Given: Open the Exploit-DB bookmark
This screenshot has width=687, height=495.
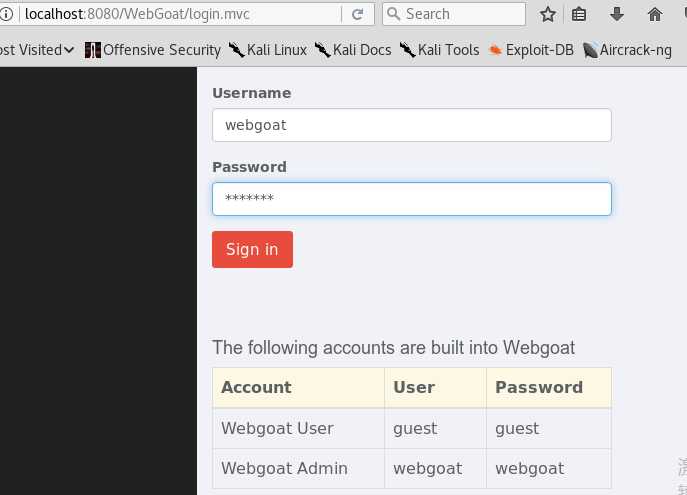Looking at the screenshot, I should tap(531, 50).
